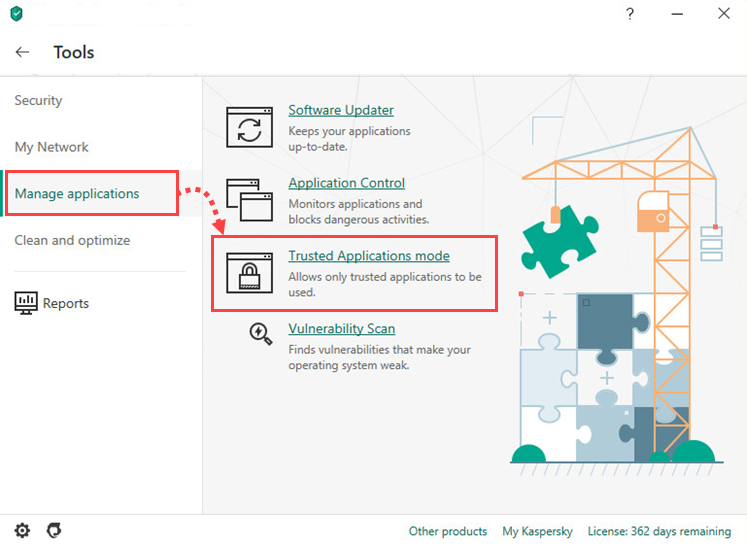Open the Application Control link
Image resolution: width=747 pixels, height=545 pixels.
coord(346,183)
